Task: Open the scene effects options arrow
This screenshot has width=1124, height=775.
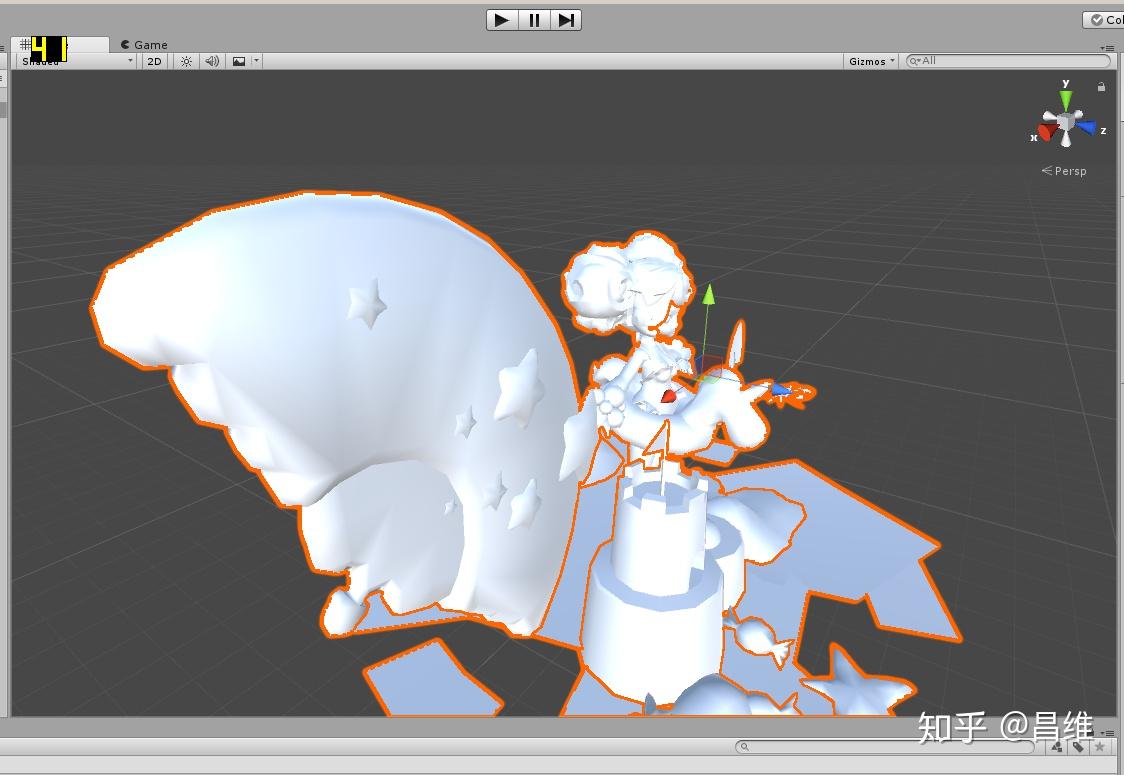Action: coord(257,62)
